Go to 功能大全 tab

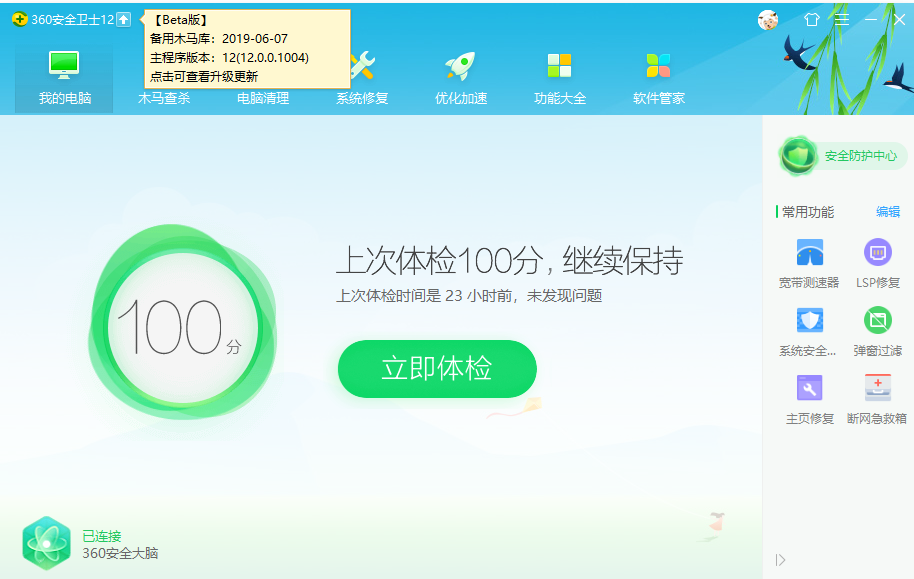pyautogui.click(x=560, y=77)
